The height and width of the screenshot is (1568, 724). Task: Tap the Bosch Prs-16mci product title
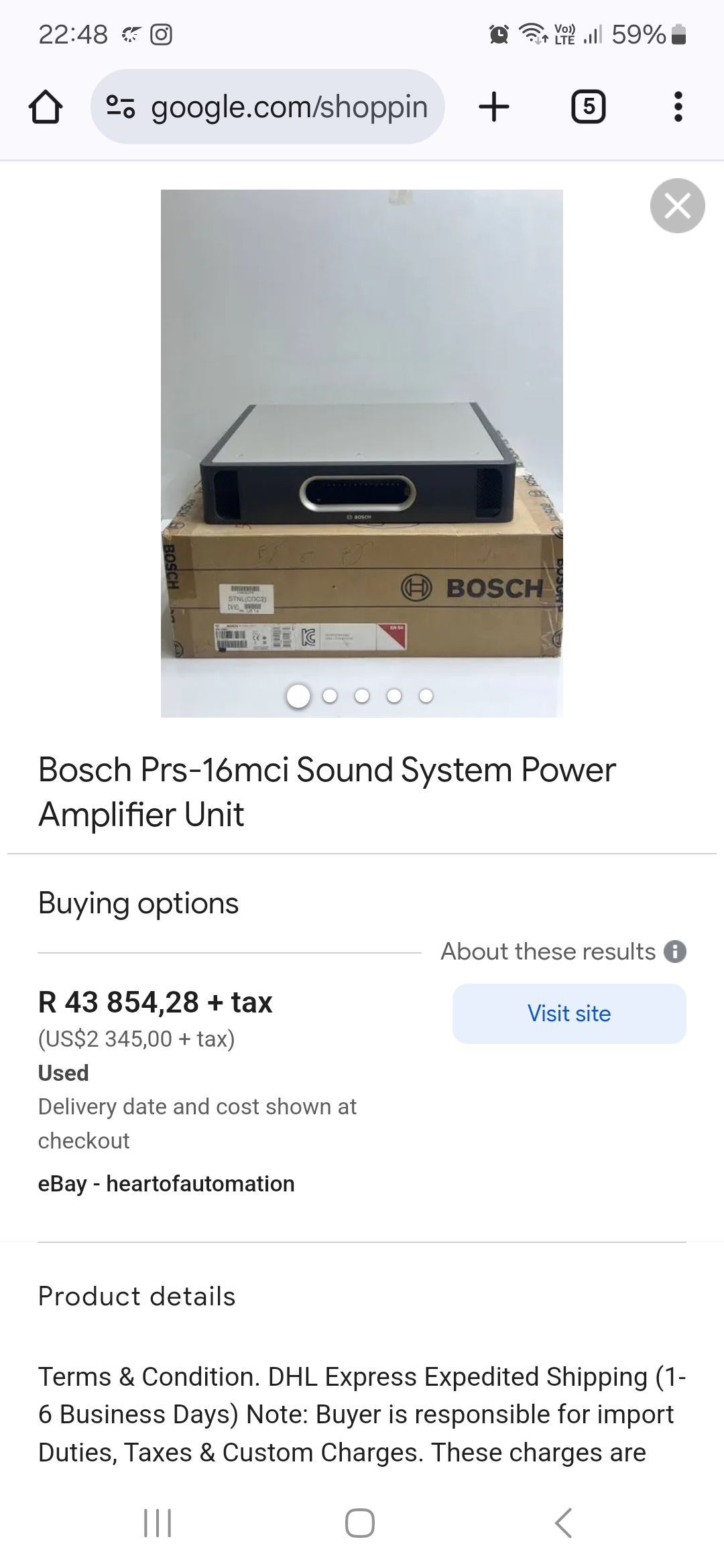(x=326, y=792)
